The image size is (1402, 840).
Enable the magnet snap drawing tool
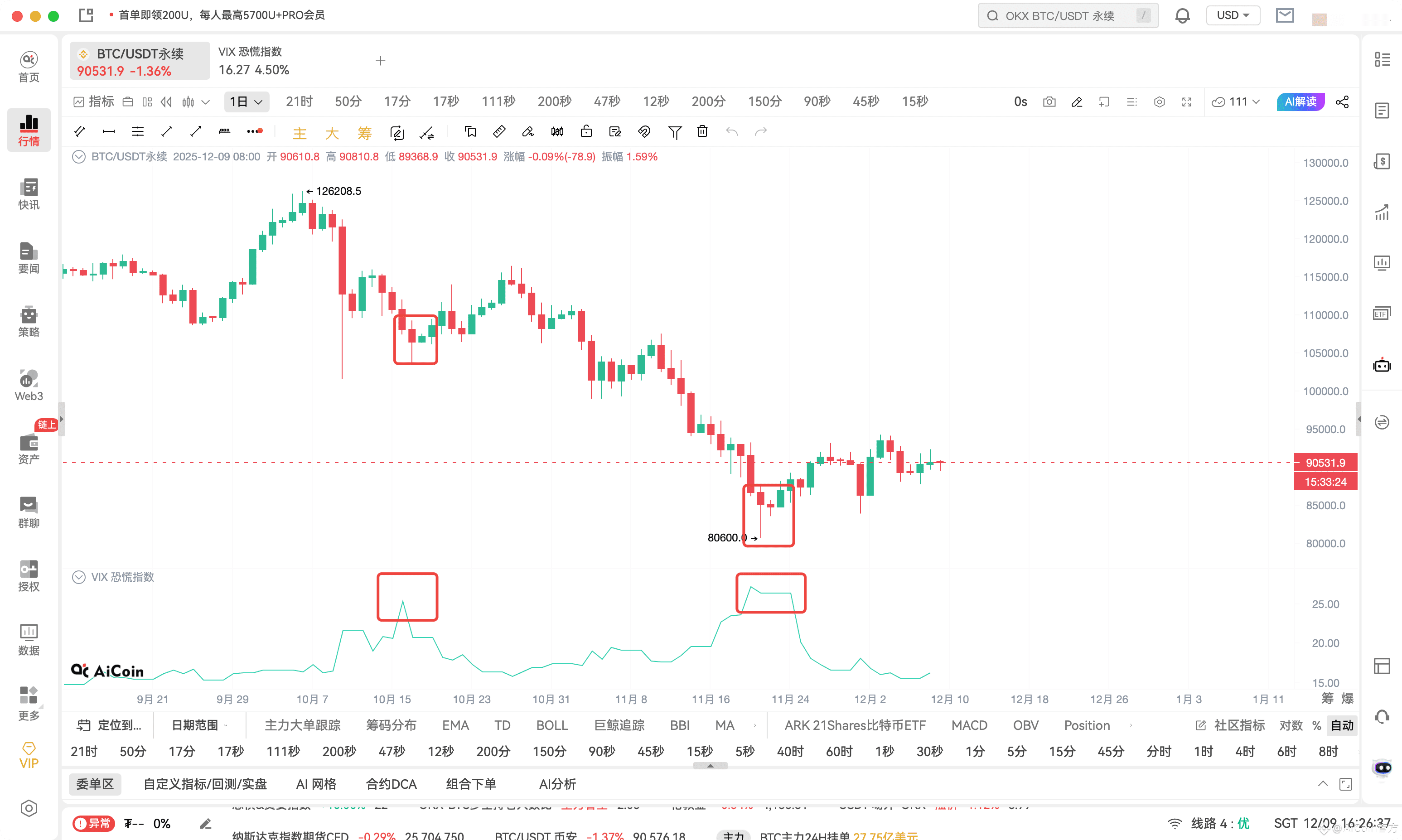[643, 131]
